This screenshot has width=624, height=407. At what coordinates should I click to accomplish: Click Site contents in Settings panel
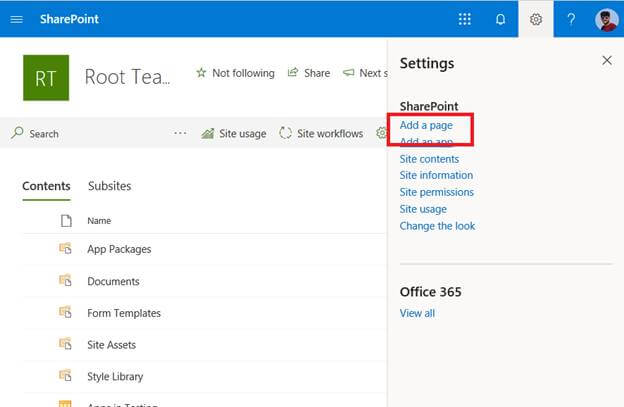pos(429,159)
